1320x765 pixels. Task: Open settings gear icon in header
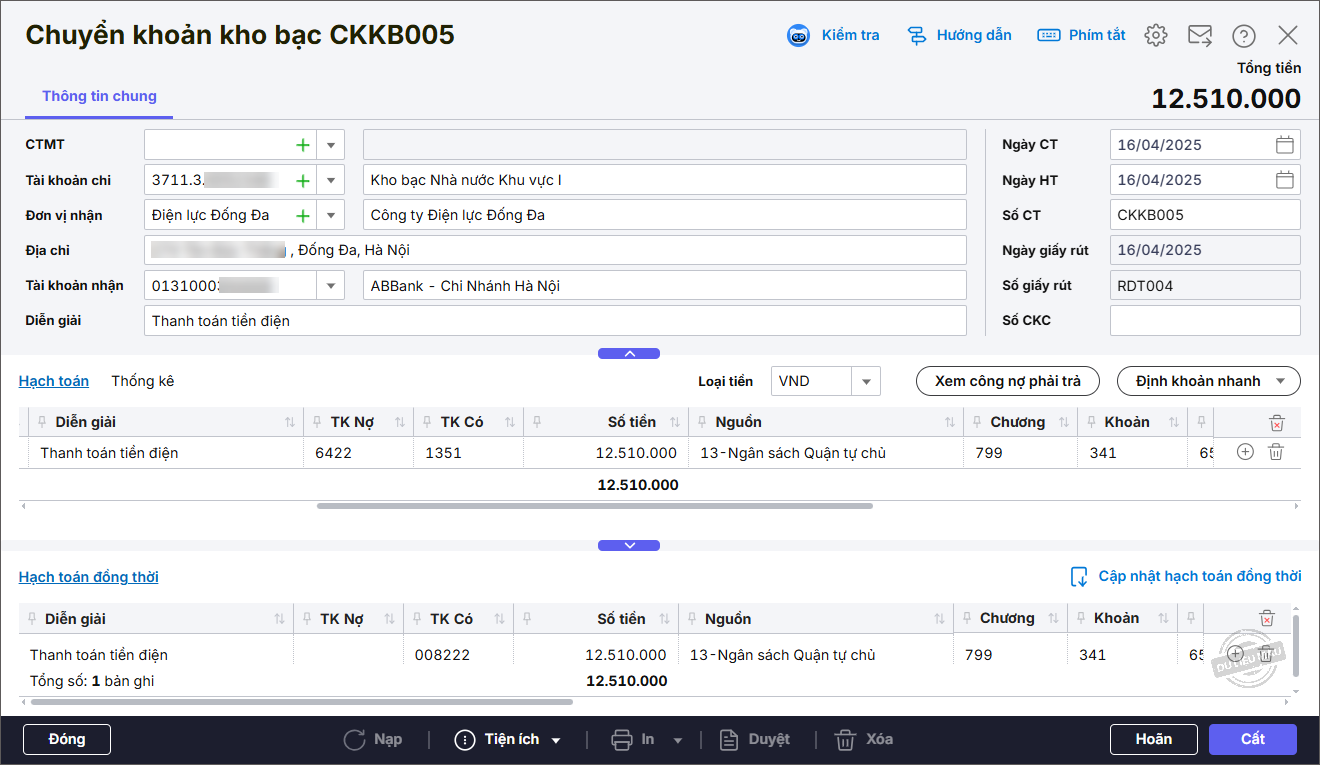coord(1156,36)
